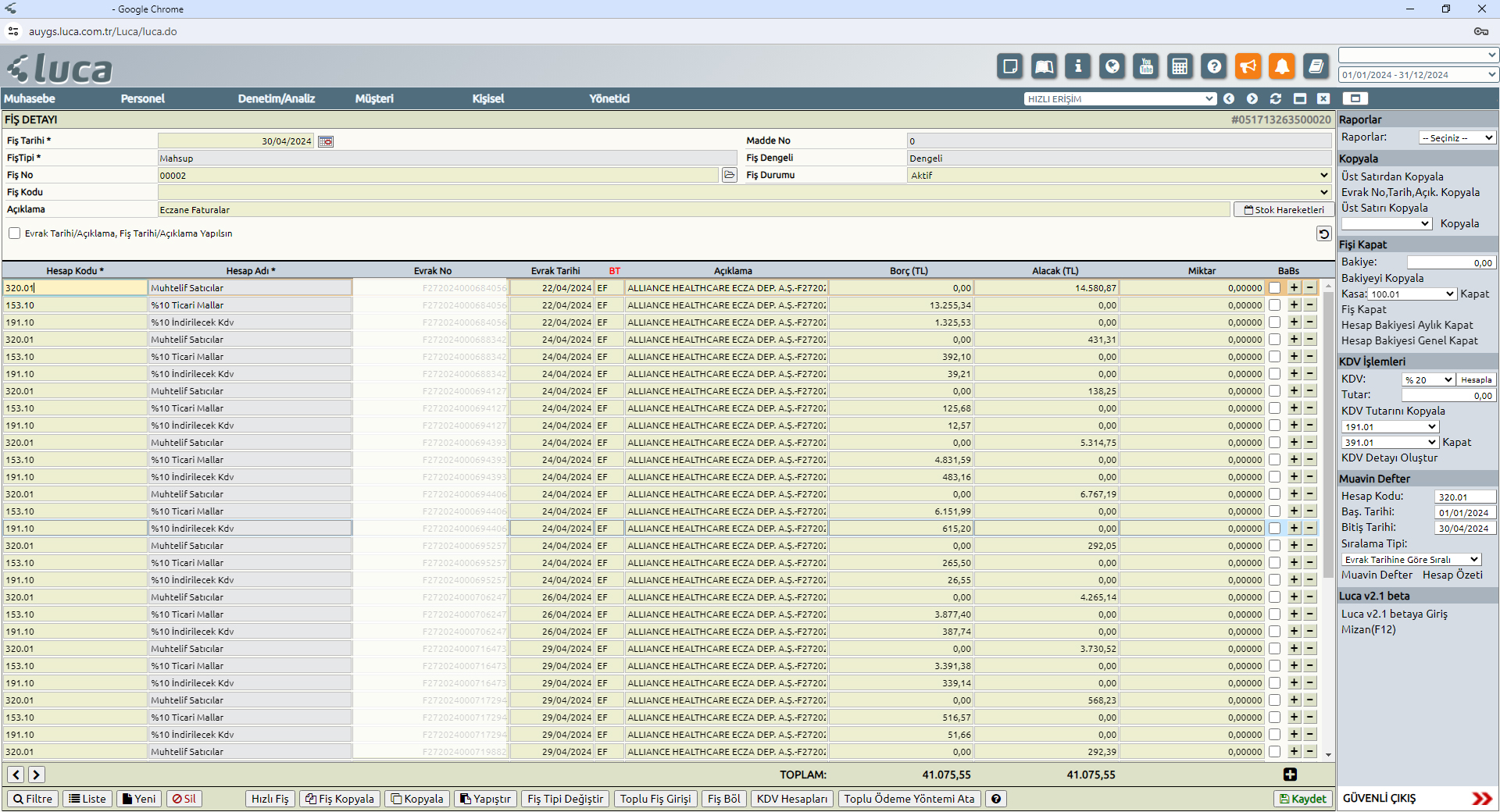Add new row with the black plus icon at totals
Viewport: 1500px width, 812px height.
1290,775
